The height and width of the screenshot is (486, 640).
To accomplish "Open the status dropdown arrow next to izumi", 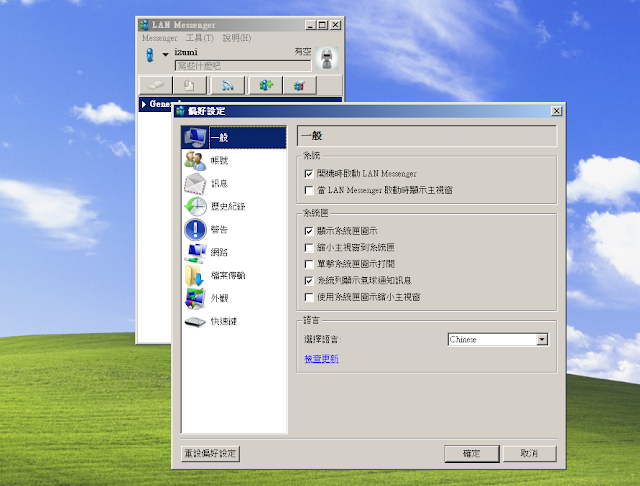I will tap(165, 54).
